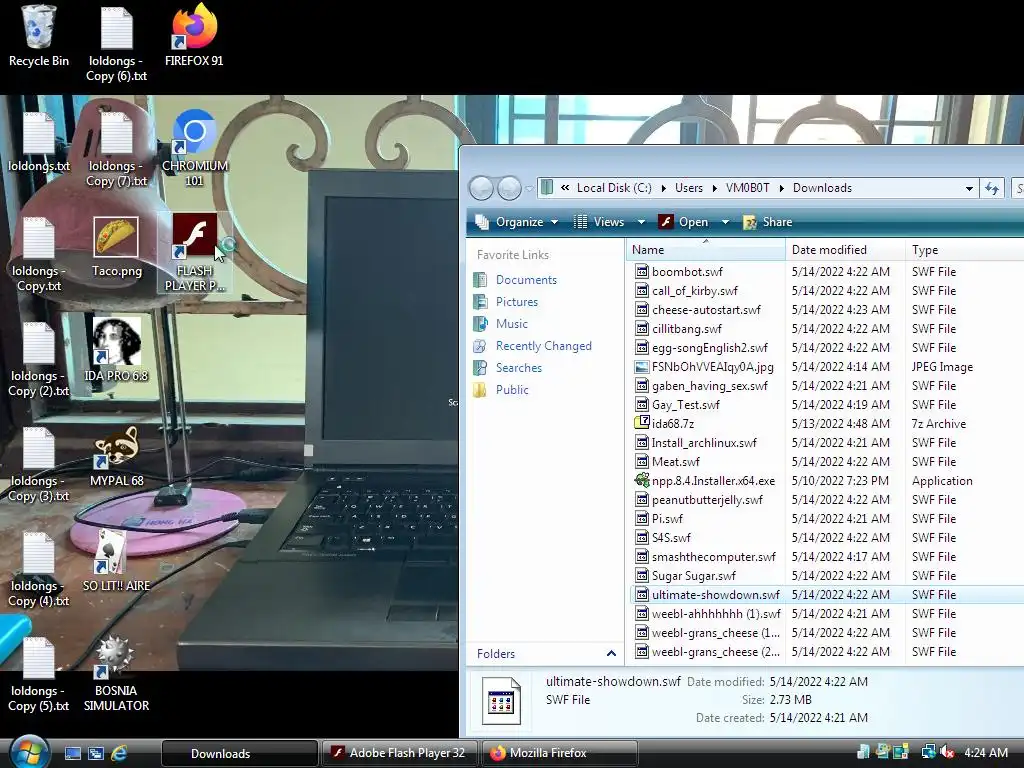The image size is (1024, 768).
Task: Click Show Desktop in Quick Launch
Action: (72, 753)
